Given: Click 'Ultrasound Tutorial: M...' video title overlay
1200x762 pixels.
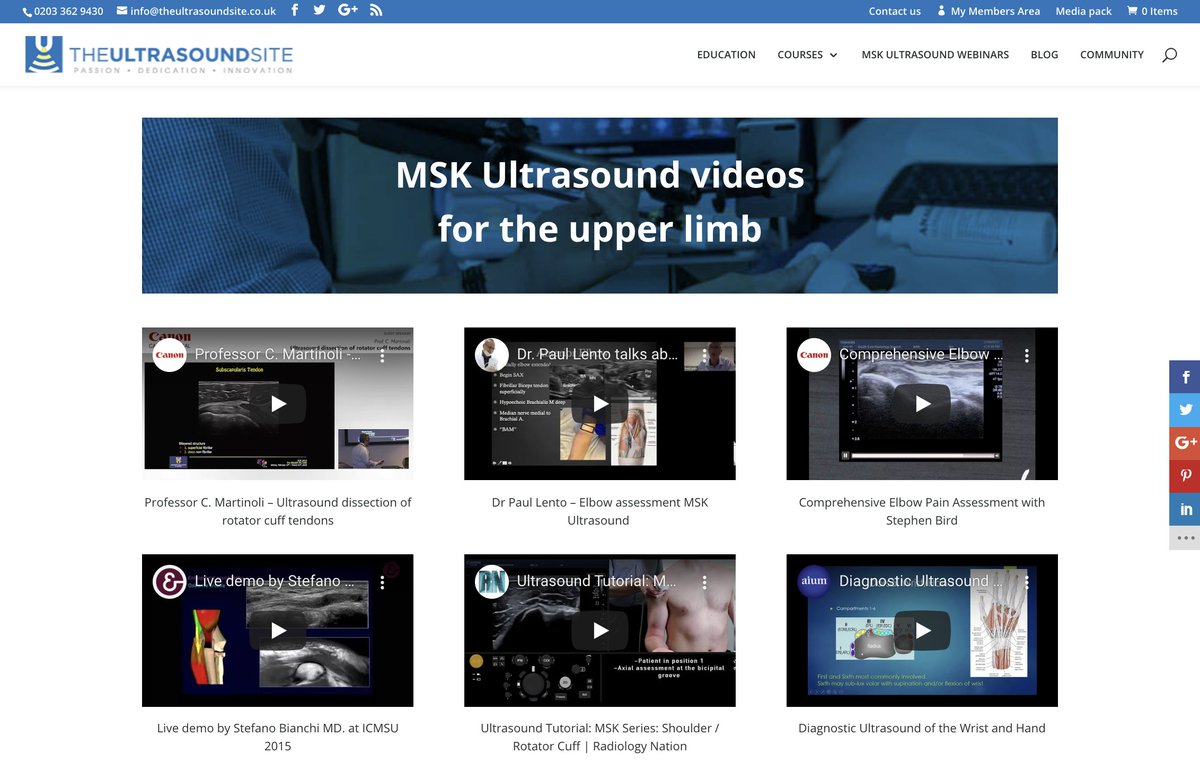Looking at the screenshot, I should click(x=597, y=582).
